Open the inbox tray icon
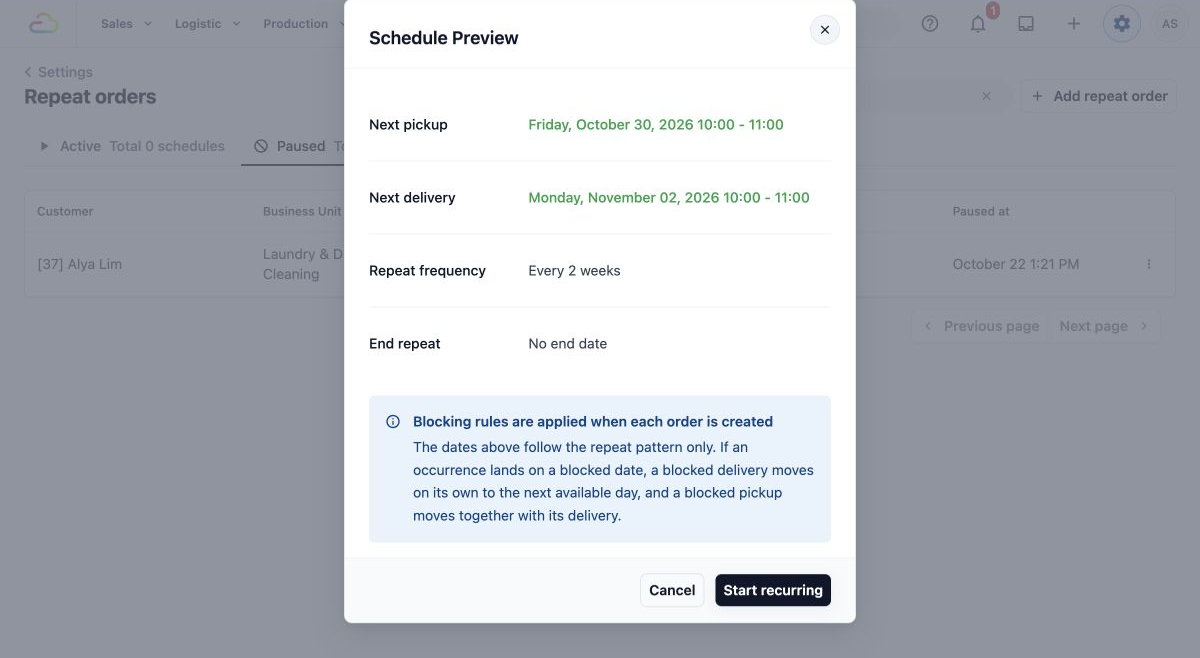 click(1026, 23)
